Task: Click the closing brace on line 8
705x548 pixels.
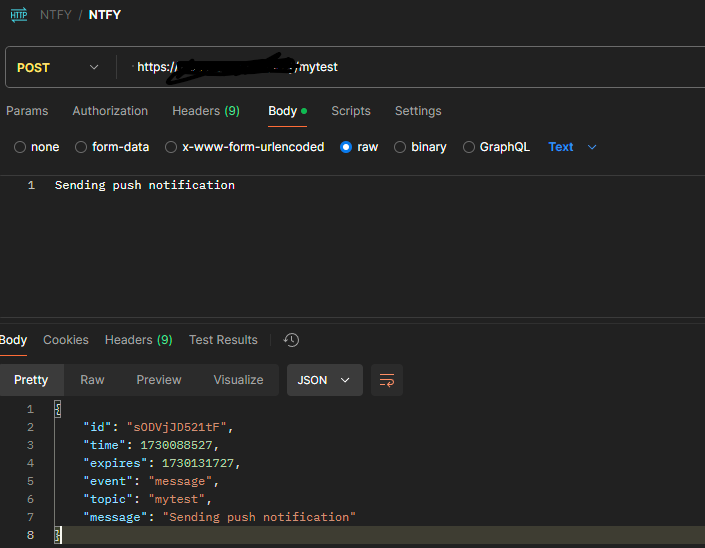Action: (x=58, y=535)
